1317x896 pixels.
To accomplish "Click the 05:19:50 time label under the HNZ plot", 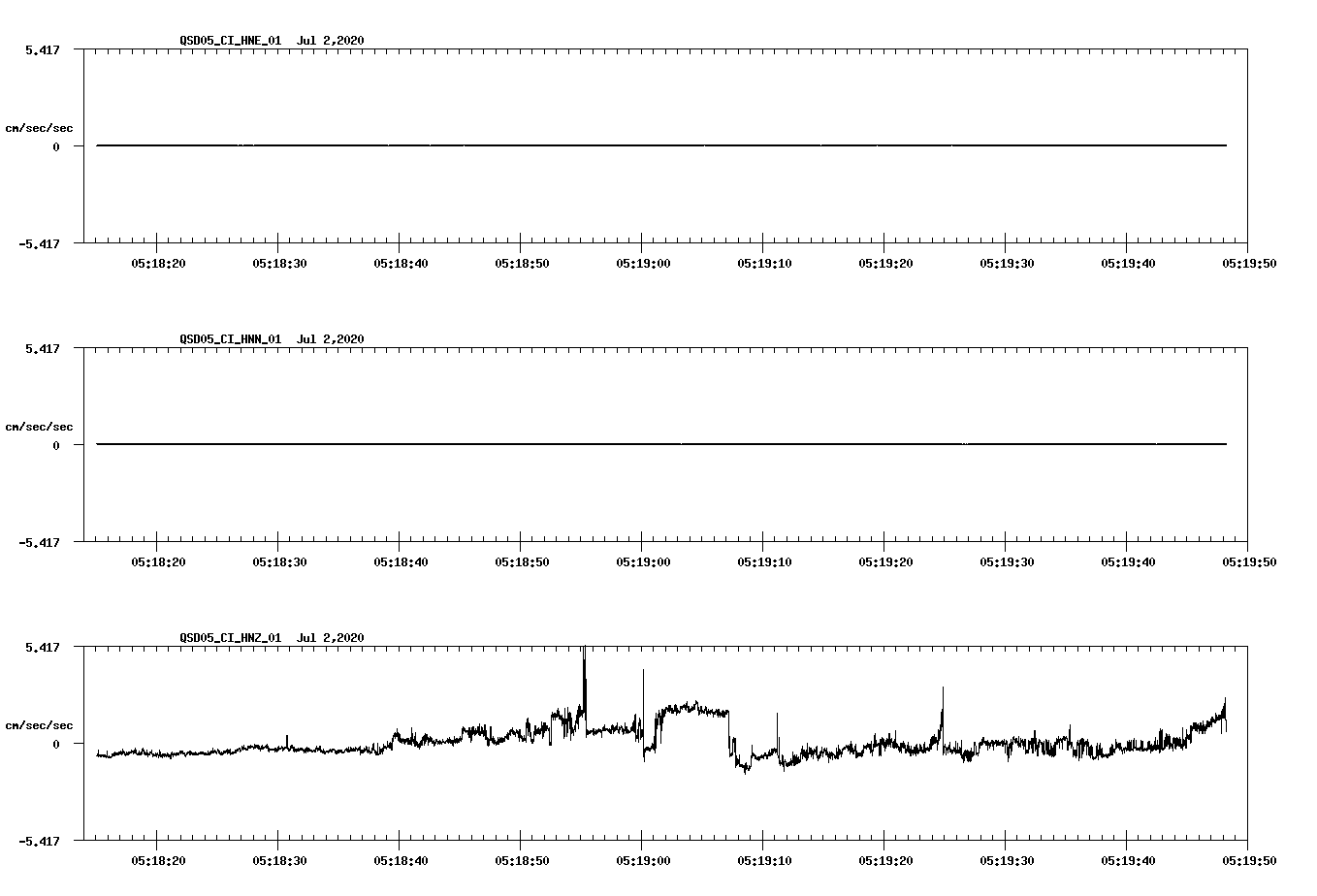I will point(1248,860).
